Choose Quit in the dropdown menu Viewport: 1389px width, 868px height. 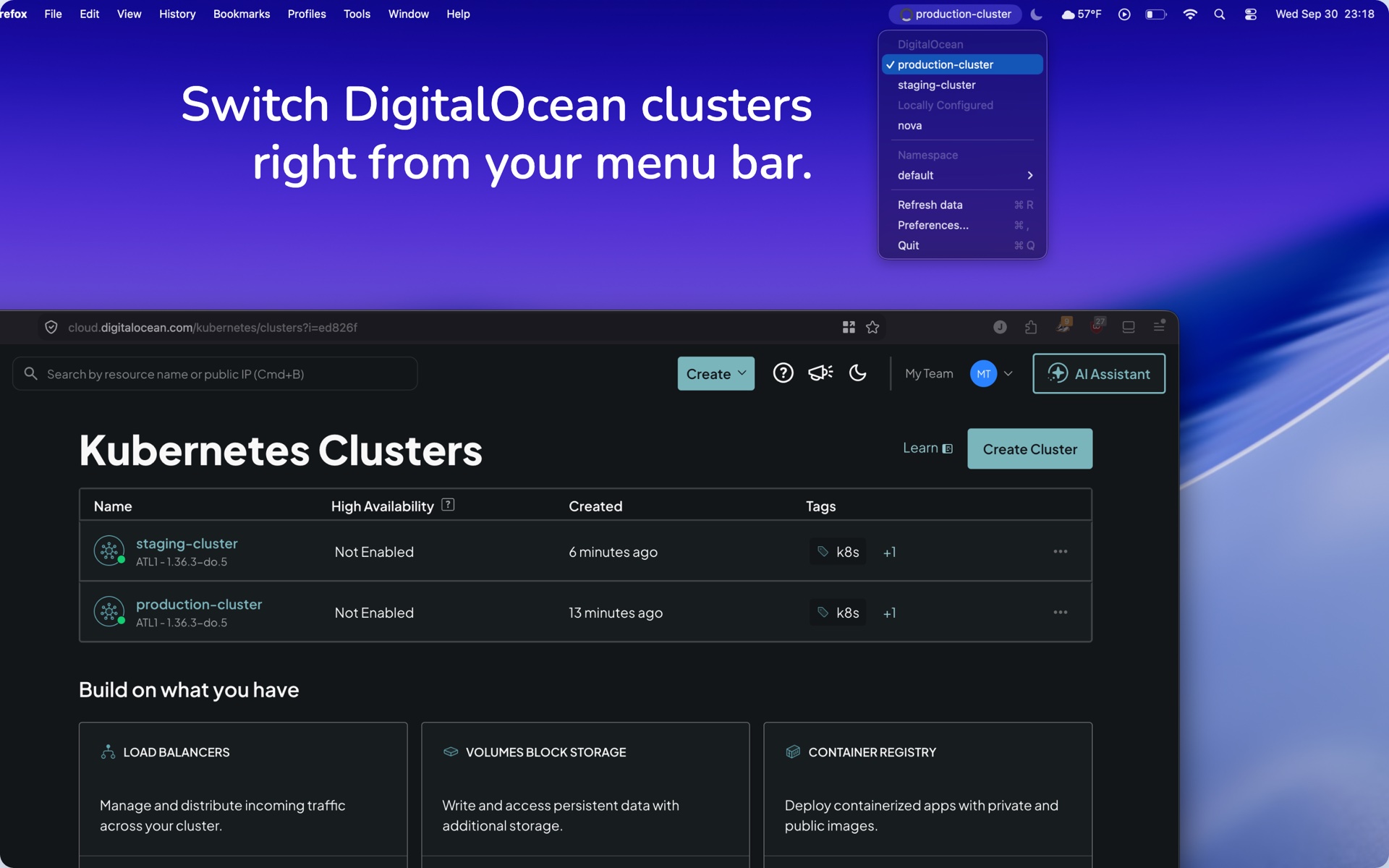click(962, 245)
